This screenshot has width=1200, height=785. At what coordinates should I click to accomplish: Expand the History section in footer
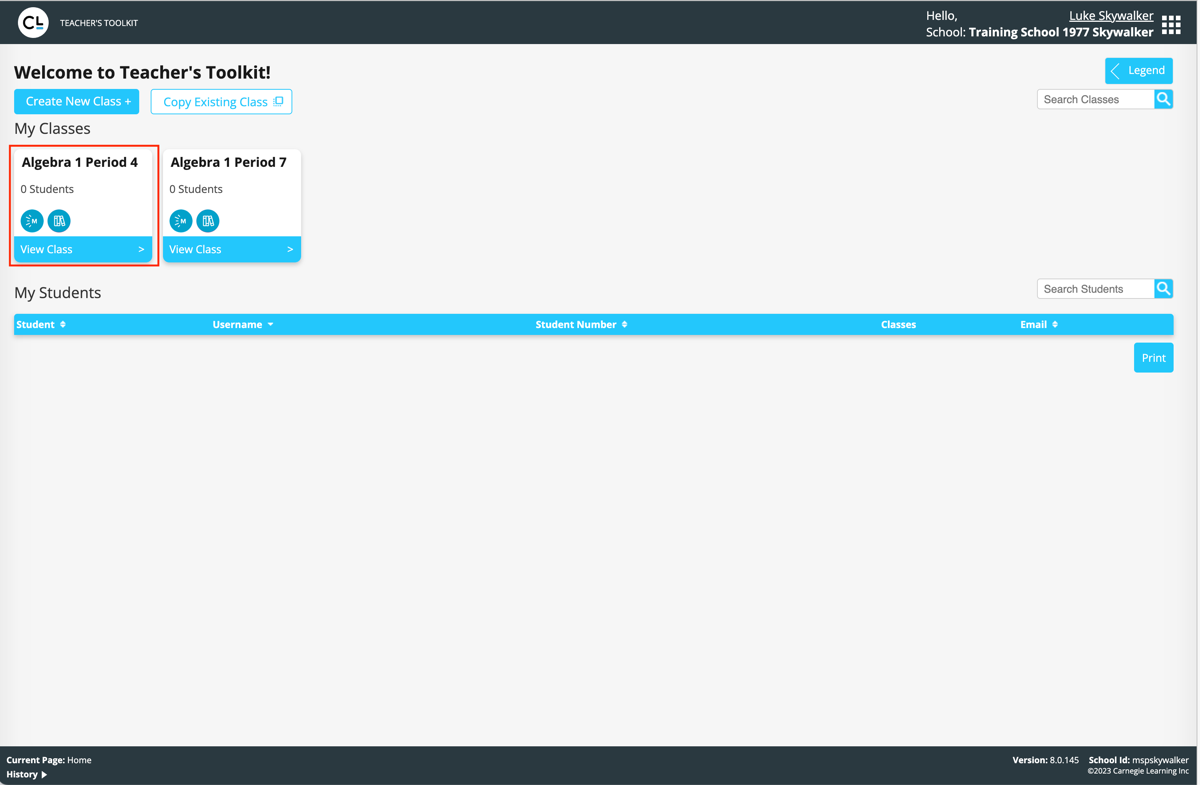click(27, 774)
